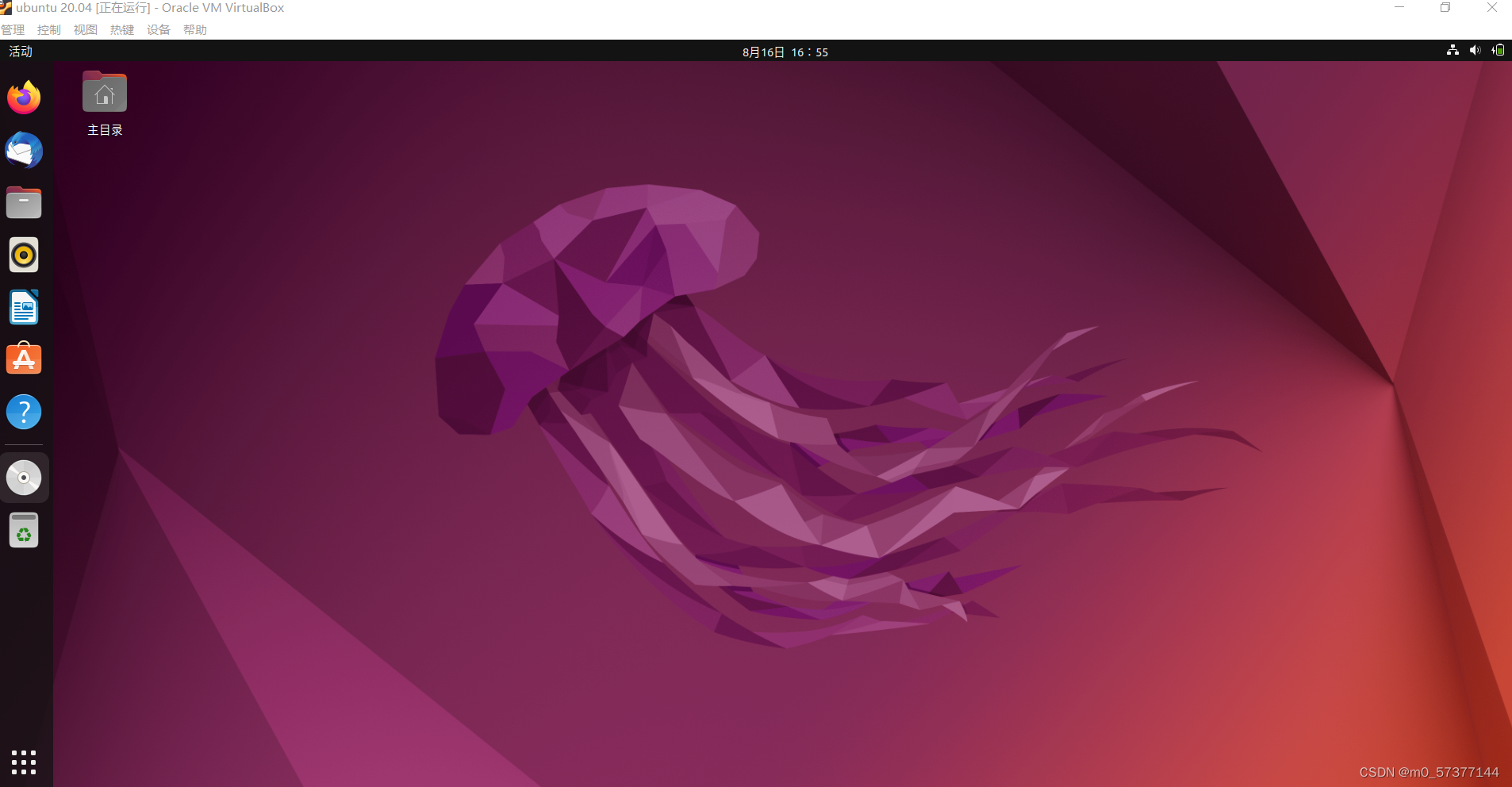Launch Rhythmbox music player
This screenshot has height=787, width=1512.
tap(24, 255)
